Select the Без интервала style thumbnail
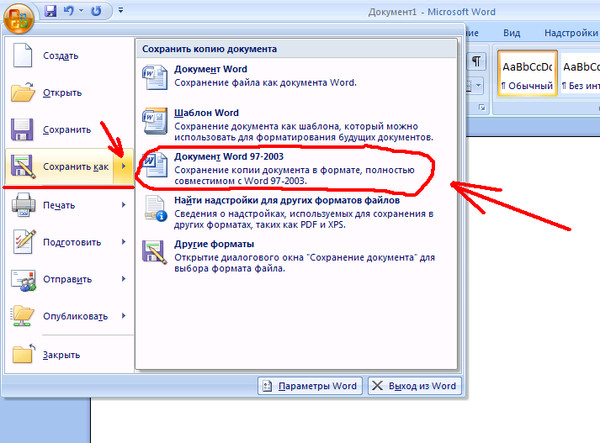The width and height of the screenshot is (600, 443). (579, 73)
